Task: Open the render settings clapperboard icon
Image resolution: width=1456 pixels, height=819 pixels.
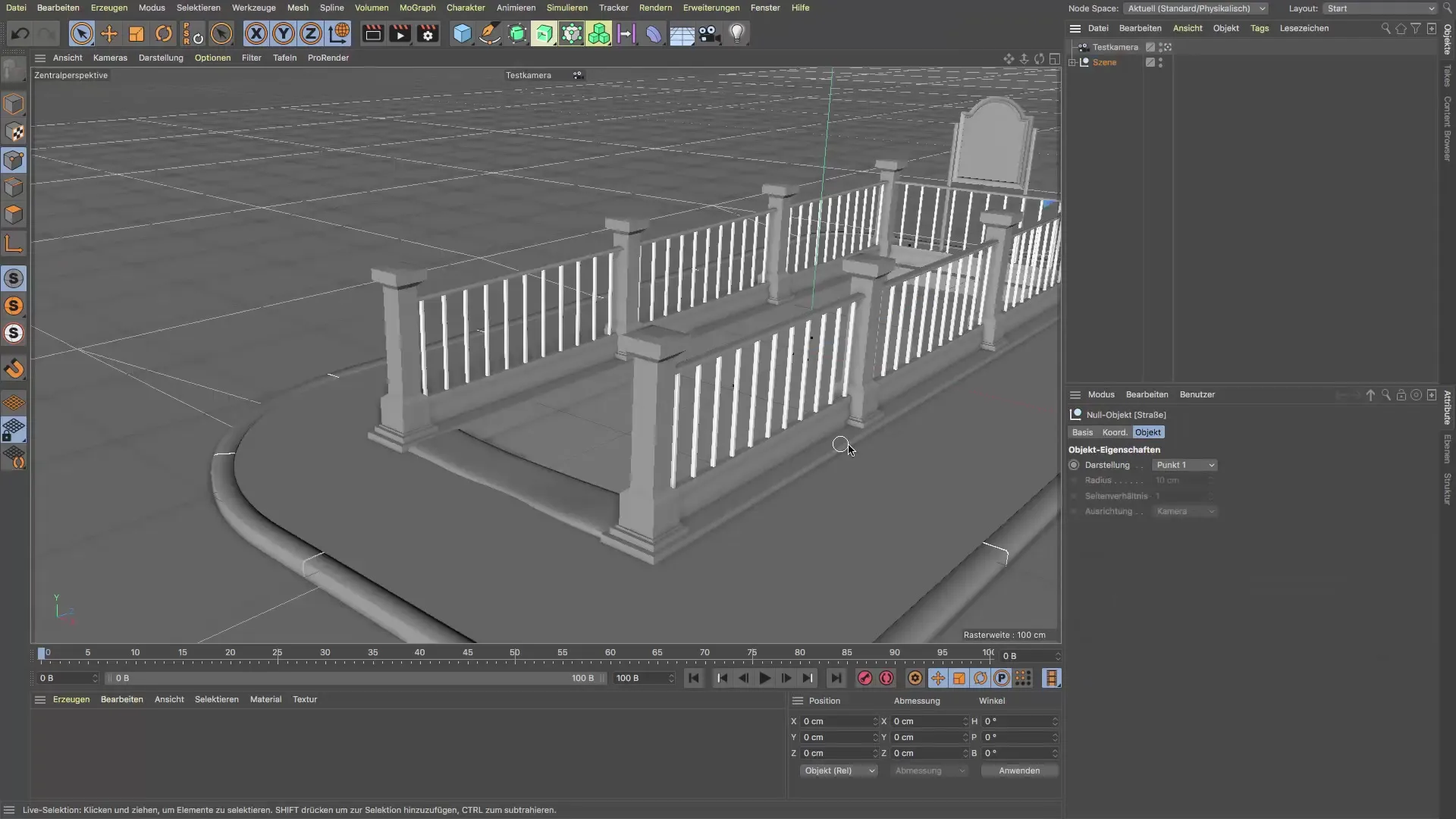Action: point(428,33)
